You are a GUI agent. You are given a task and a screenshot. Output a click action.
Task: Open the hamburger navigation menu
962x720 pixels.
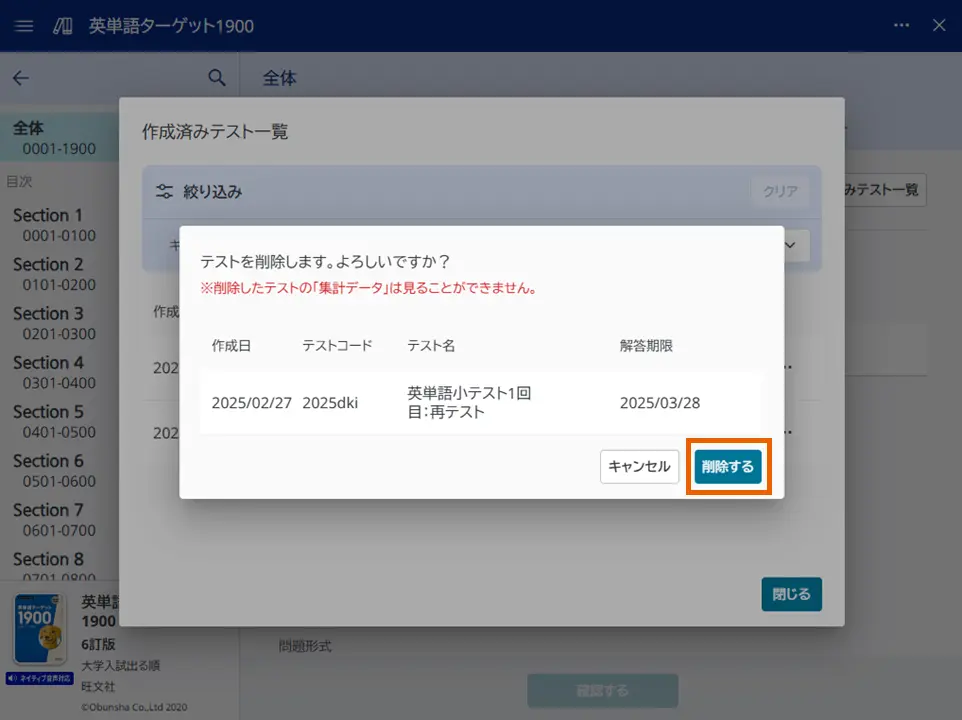(x=24, y=26)
